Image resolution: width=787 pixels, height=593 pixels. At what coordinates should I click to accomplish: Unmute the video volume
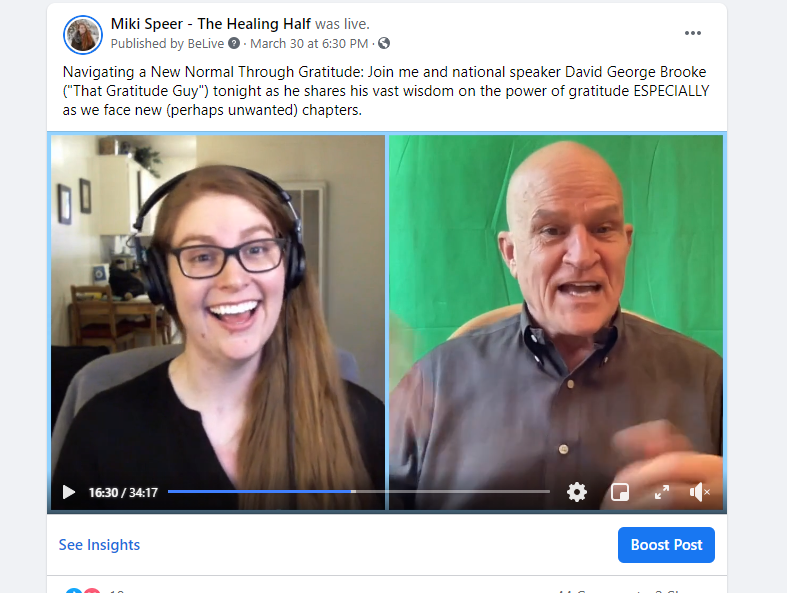[700, 492]
